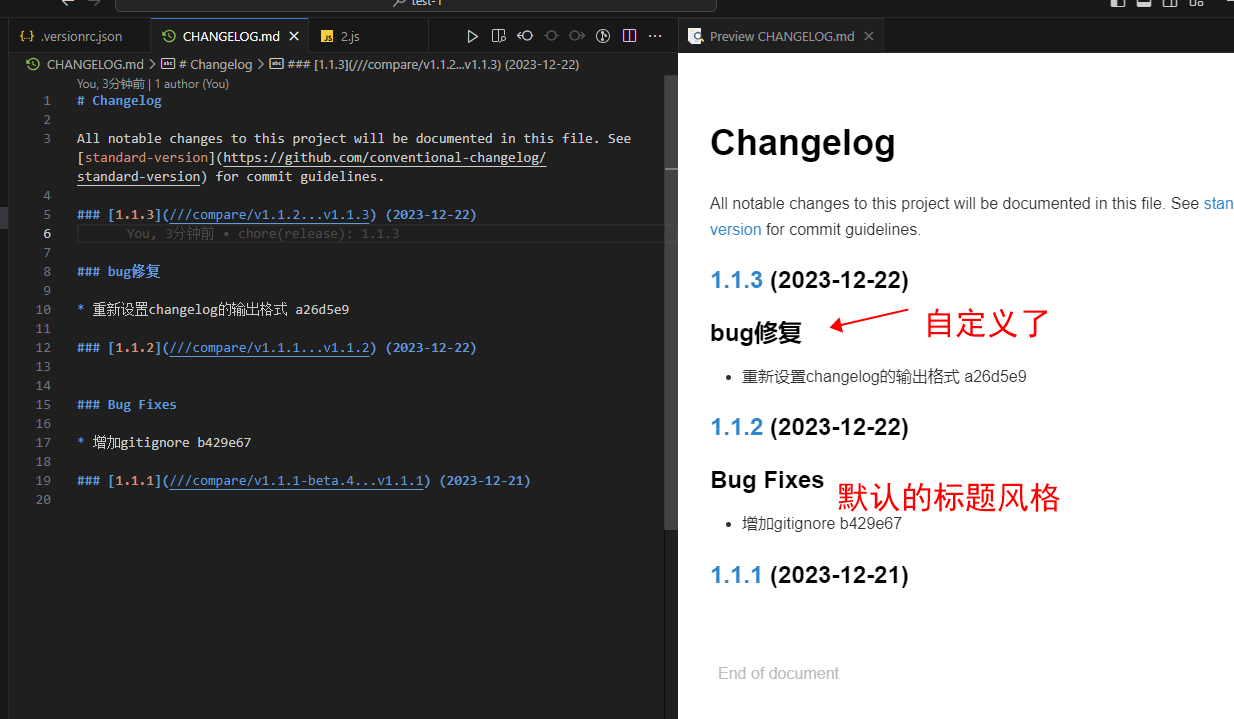Click editor line '* 重新设置changelog的输出格式 a26d5e9'
1234x719 pixels.
tap(213, 310)
